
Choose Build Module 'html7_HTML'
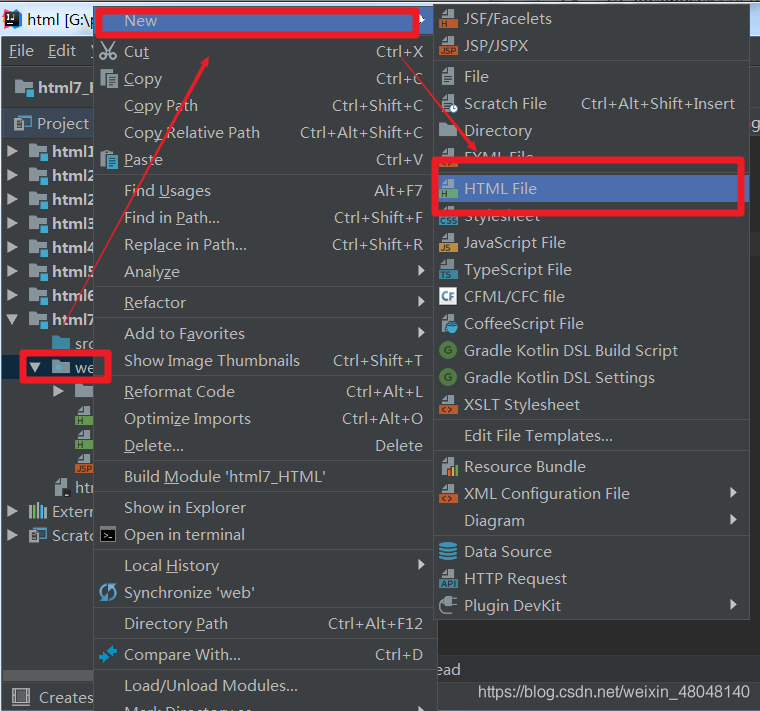(x=262, y=477)
